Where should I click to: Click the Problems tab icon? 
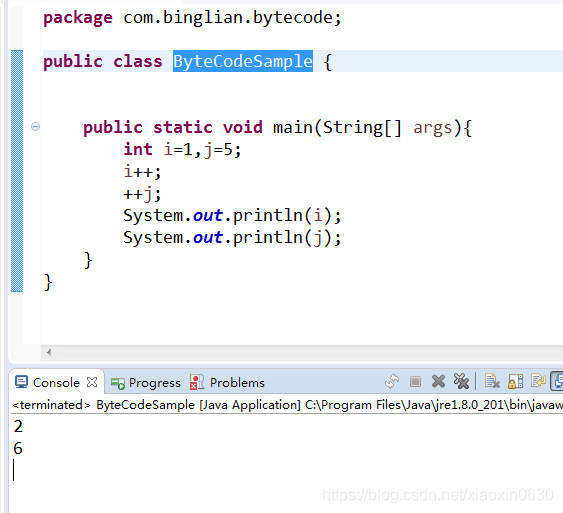tap(196, 383)
